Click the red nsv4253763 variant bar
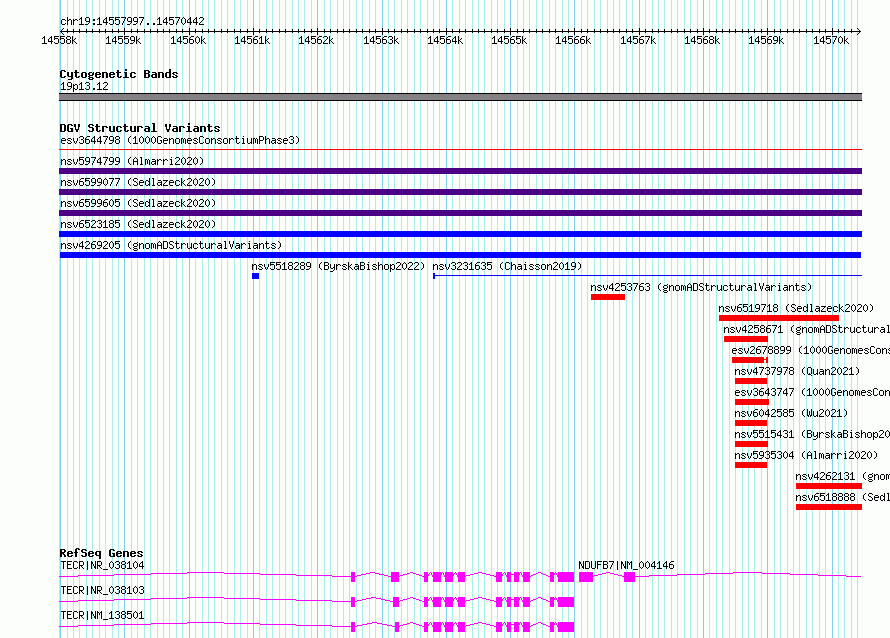Viewport: 890px width, 638px height. point(608,297)
